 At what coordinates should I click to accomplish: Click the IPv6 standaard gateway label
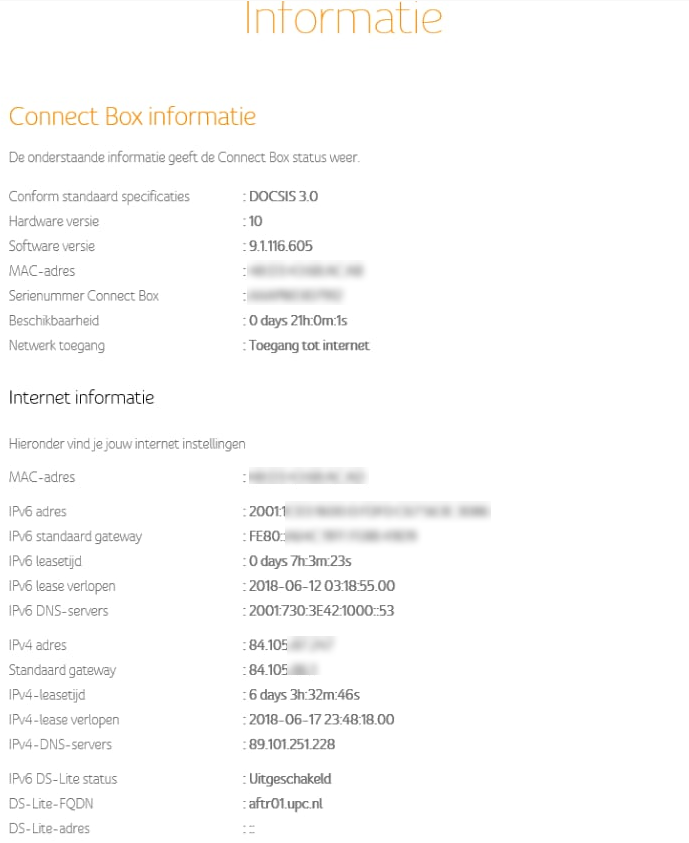pos(76,536)
